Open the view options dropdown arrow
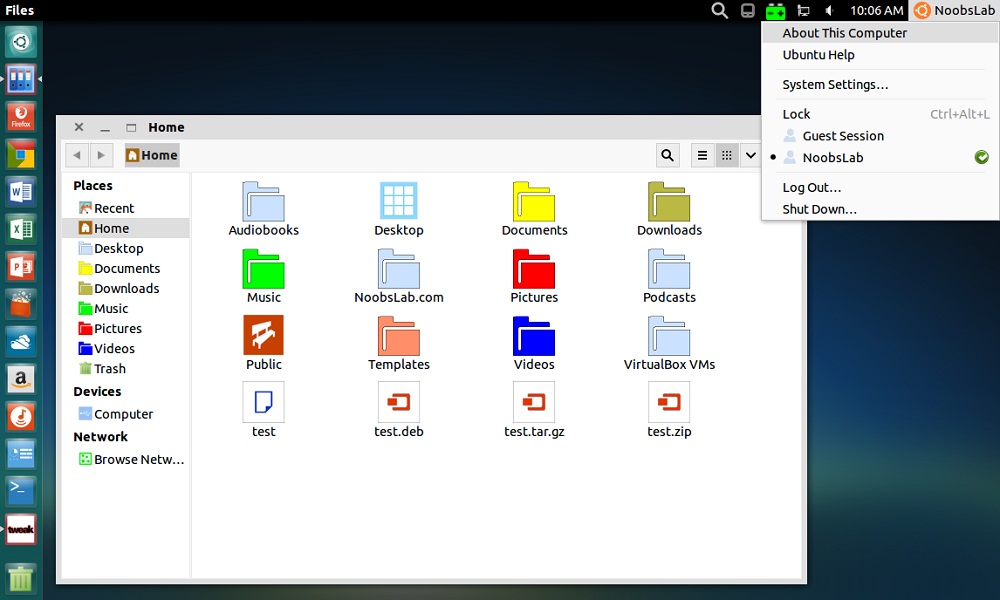 [750, 155]
